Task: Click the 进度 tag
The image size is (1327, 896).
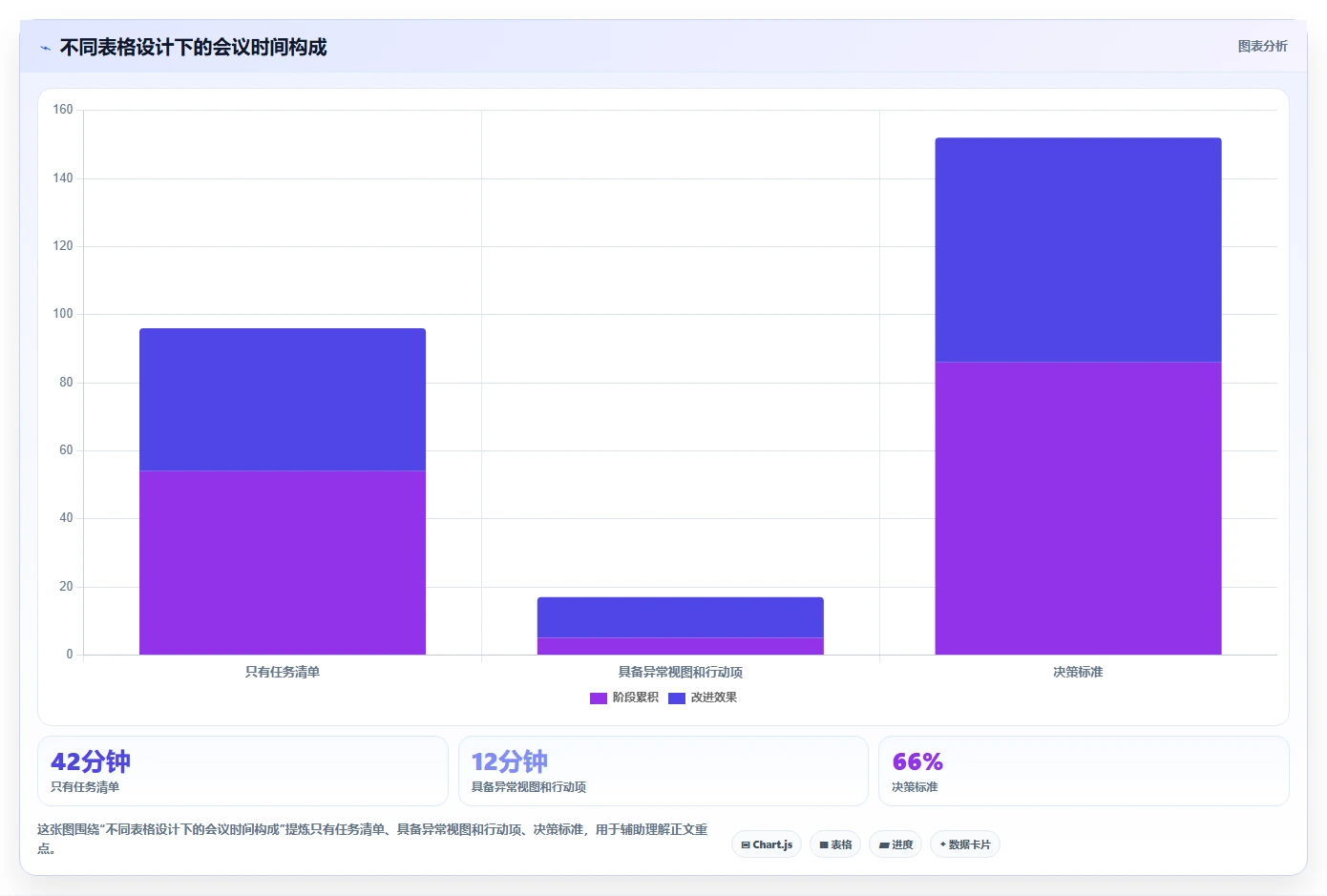Action: tap(895, 844)
